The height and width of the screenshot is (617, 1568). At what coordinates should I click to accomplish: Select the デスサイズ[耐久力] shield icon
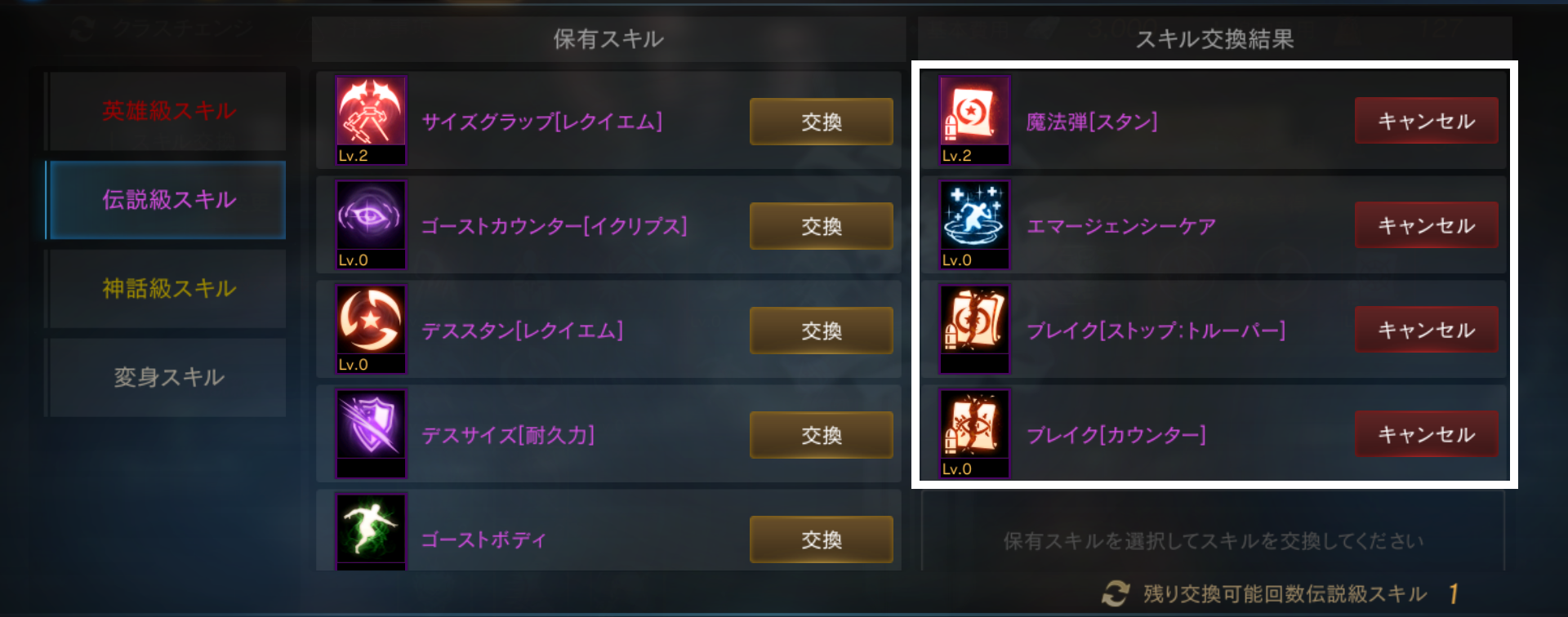coord(371,434)
